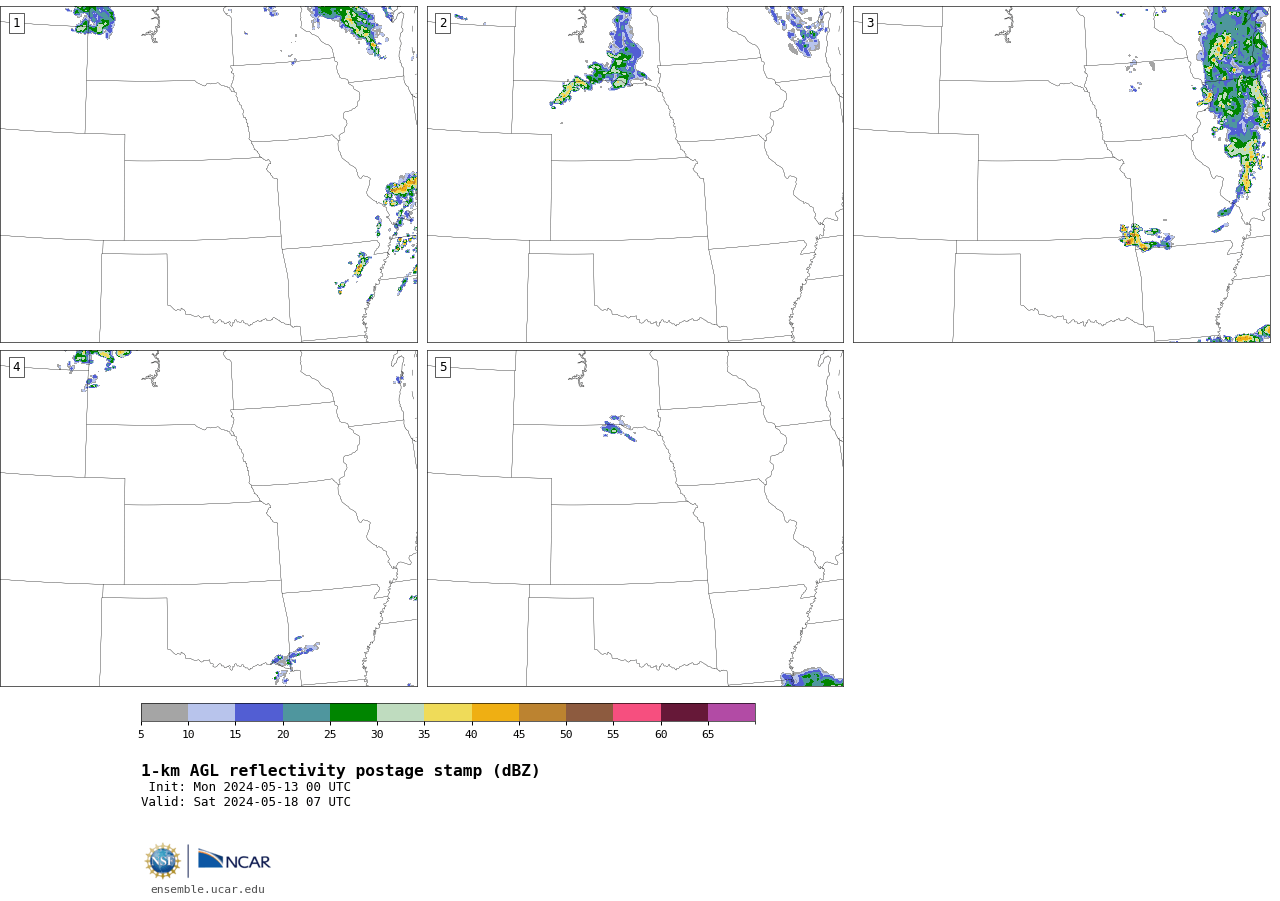Click the panel number 4 label box
1280x901 pixels.
tap(16, 367)
